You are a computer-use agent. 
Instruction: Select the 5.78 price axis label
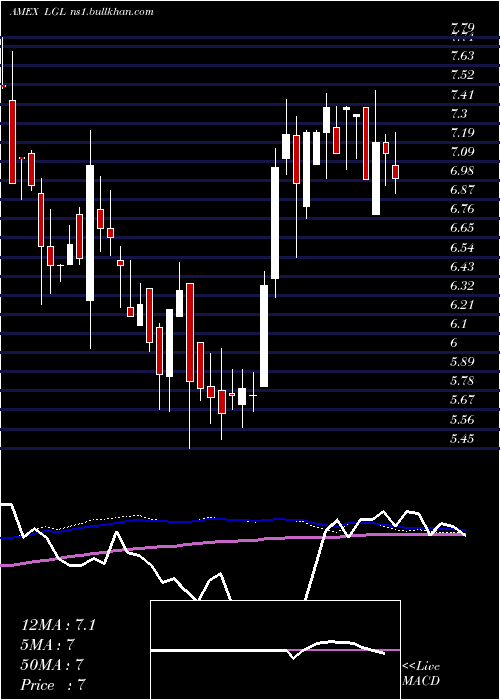point(462,381)
